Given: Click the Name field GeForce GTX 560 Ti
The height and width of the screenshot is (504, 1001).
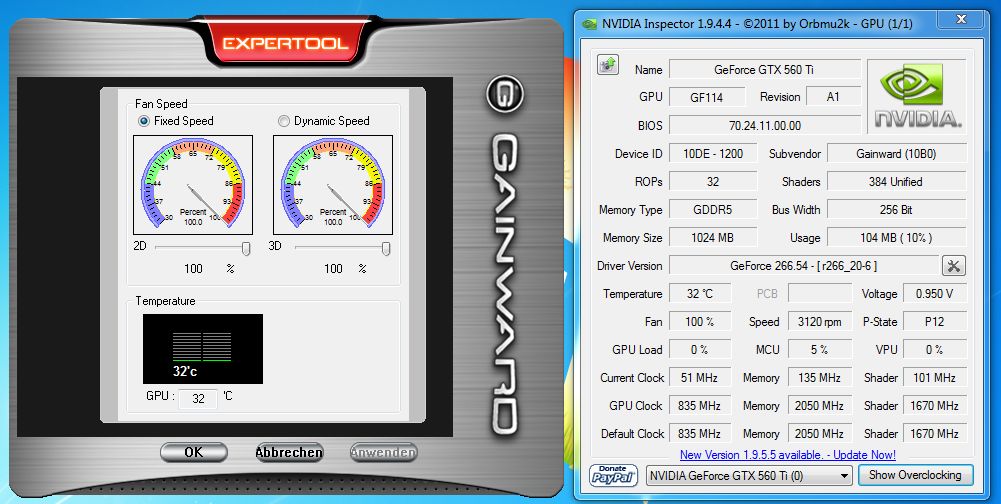Looking at the screenshot, I should click(764, 70).
